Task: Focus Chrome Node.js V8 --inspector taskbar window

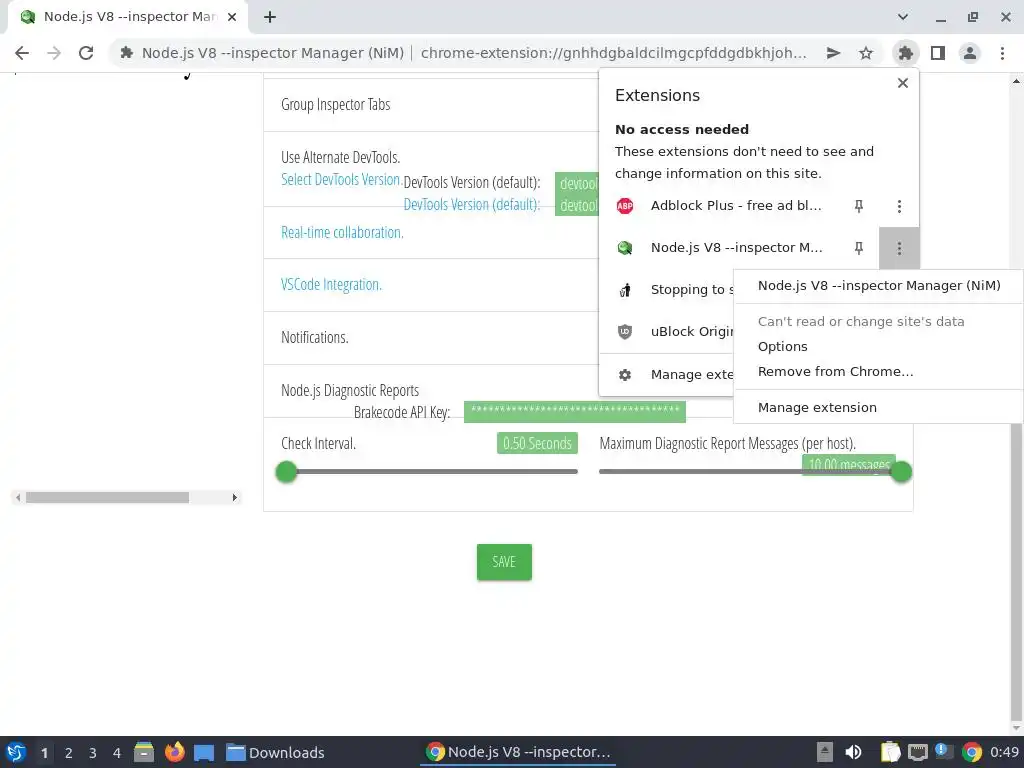Action: tap(518, 752)
